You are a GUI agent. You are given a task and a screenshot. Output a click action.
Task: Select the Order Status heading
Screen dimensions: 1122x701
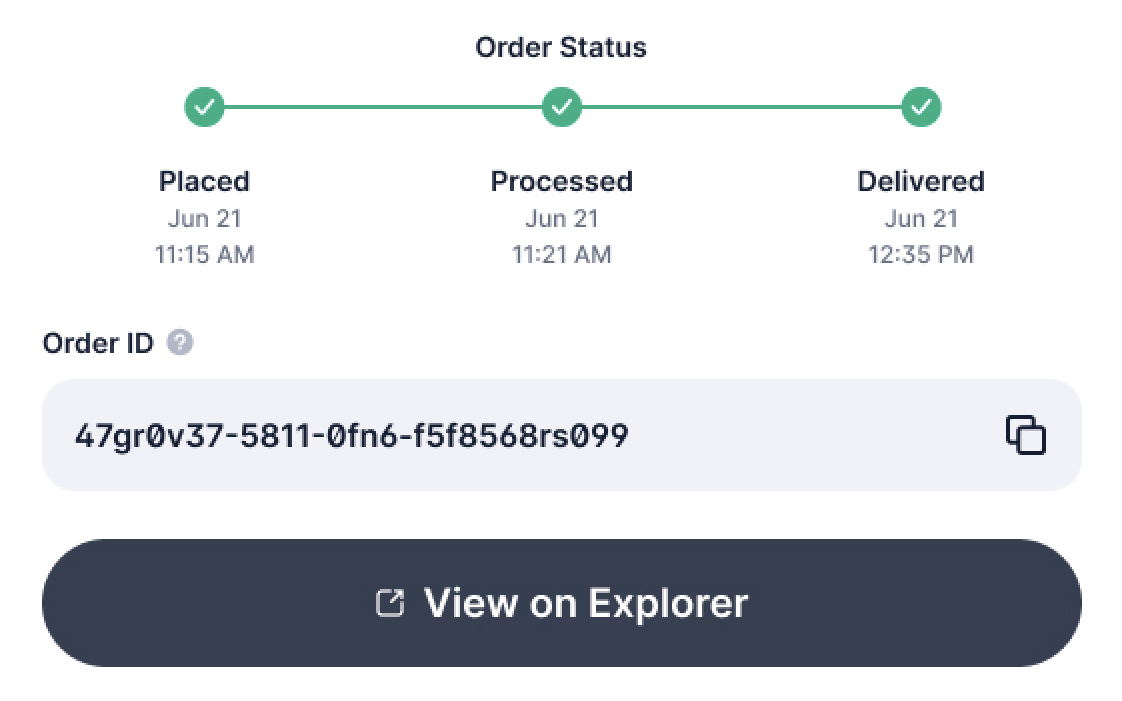pyautogui.click(x=561, y=47)
